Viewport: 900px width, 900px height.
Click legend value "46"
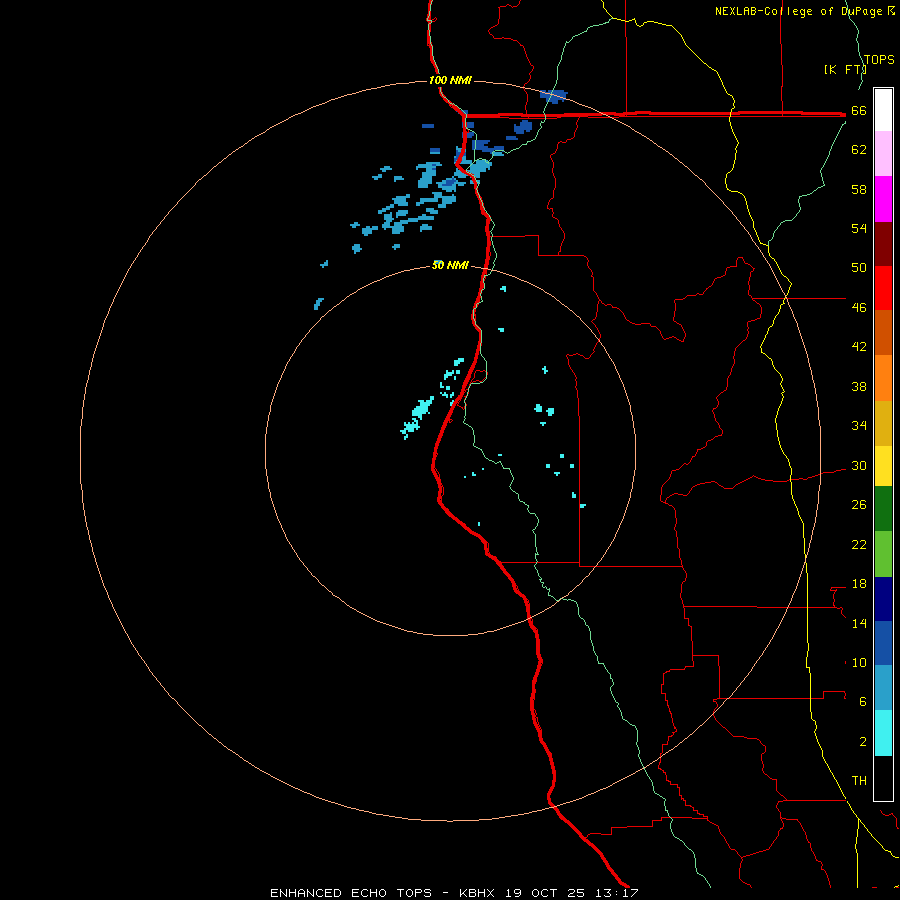pyautogui.click(x=859, y=308)
